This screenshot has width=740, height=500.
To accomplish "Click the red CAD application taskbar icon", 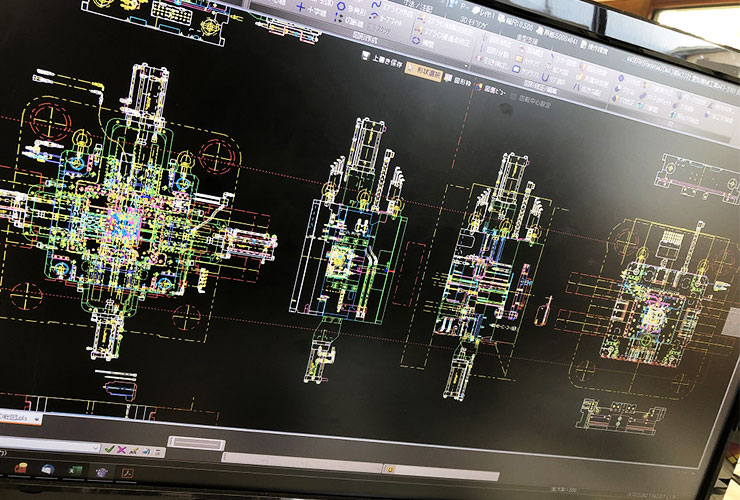I will 21,467.
